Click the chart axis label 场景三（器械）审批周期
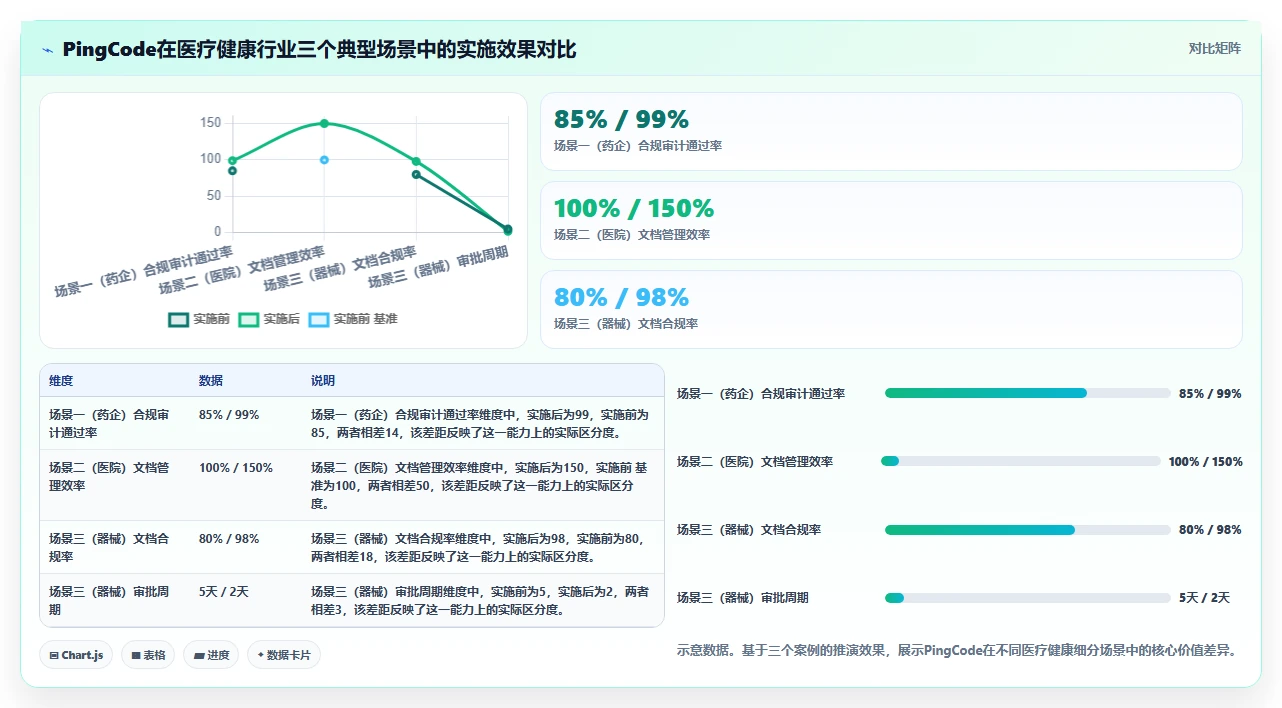1282x708 pixels. pyautogui.click(x=438, y=267)
